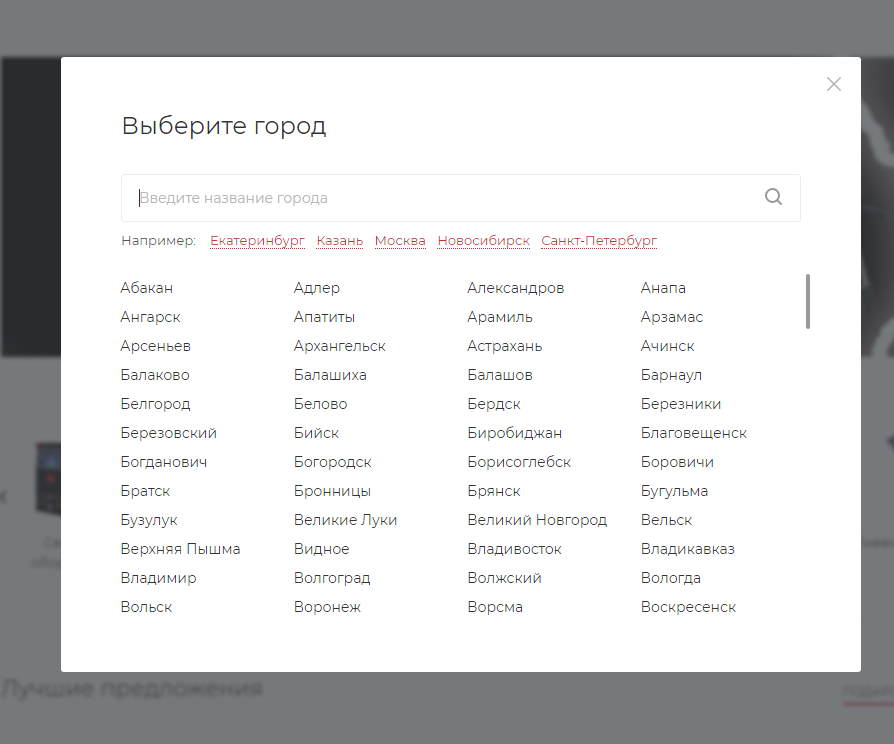Select city Бронницы
The height and width of the screenshot is (744, 894).
pos(332,491)
